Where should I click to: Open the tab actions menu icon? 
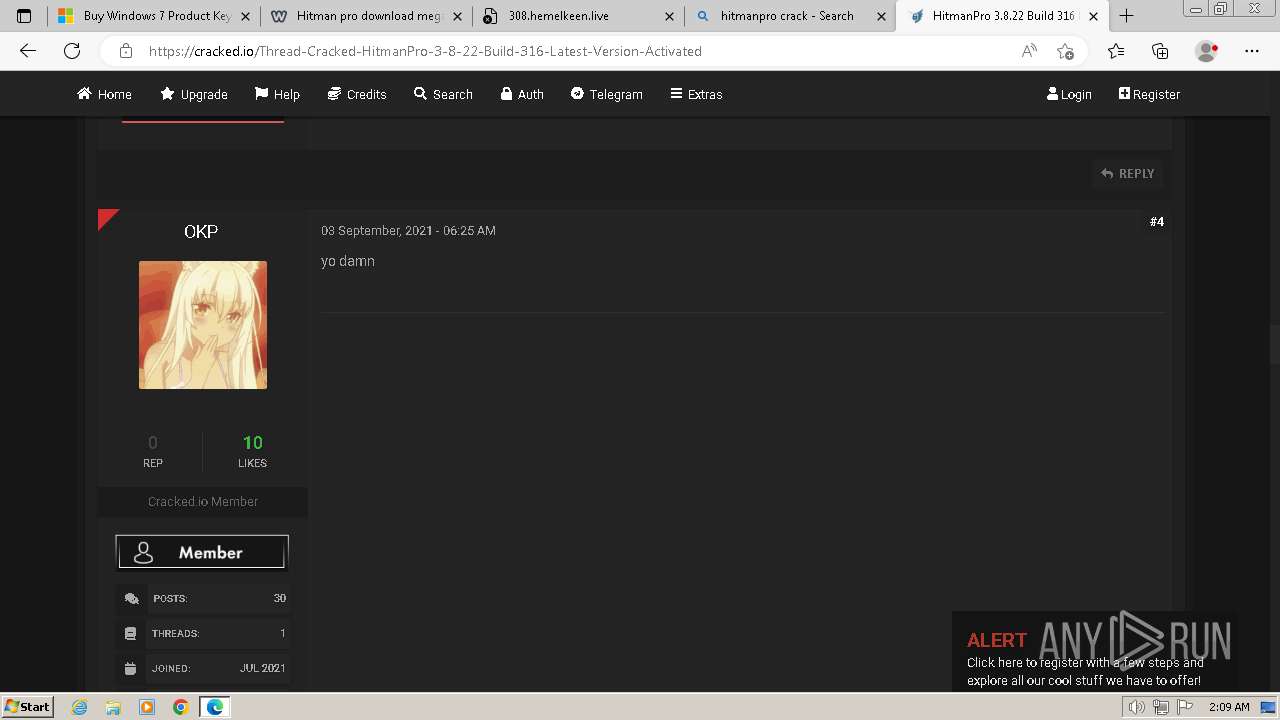24,16
